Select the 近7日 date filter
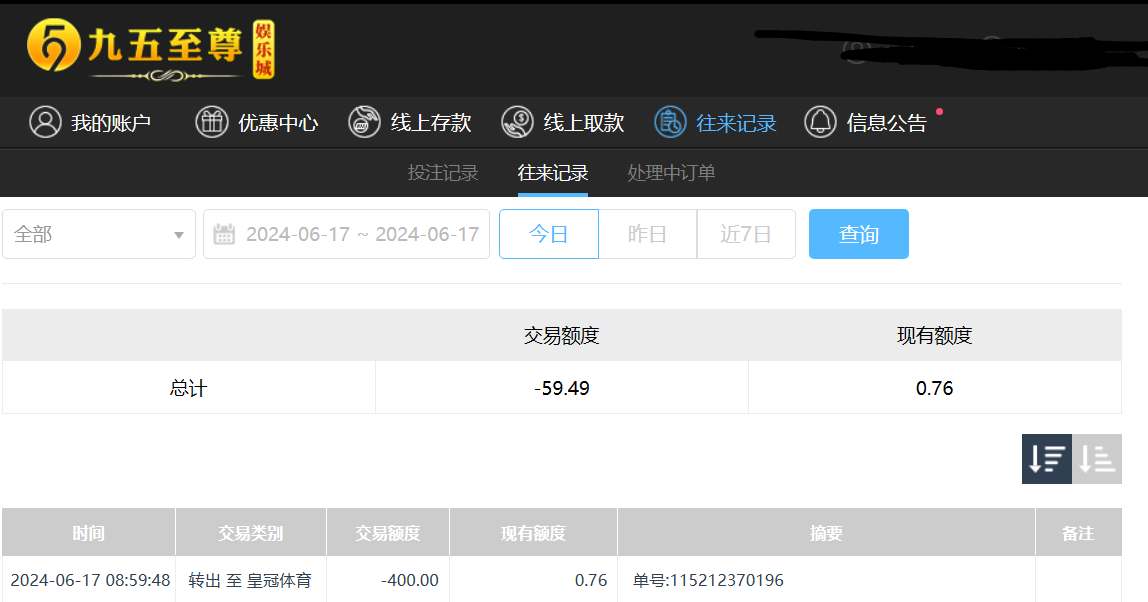1148x602 pixels. pos(746,234)
